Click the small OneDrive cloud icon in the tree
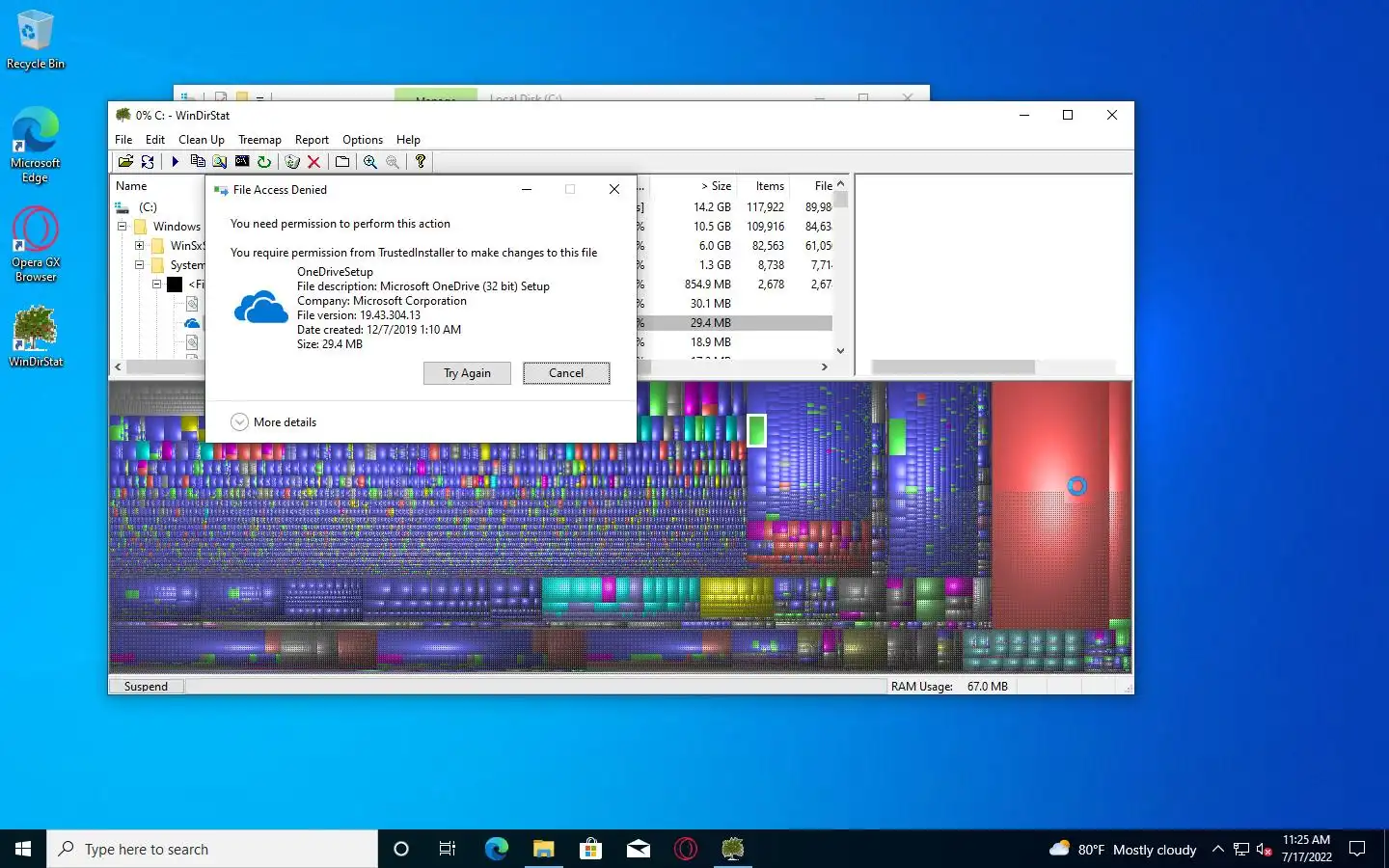1389x868 pixels. coord(192,323)
